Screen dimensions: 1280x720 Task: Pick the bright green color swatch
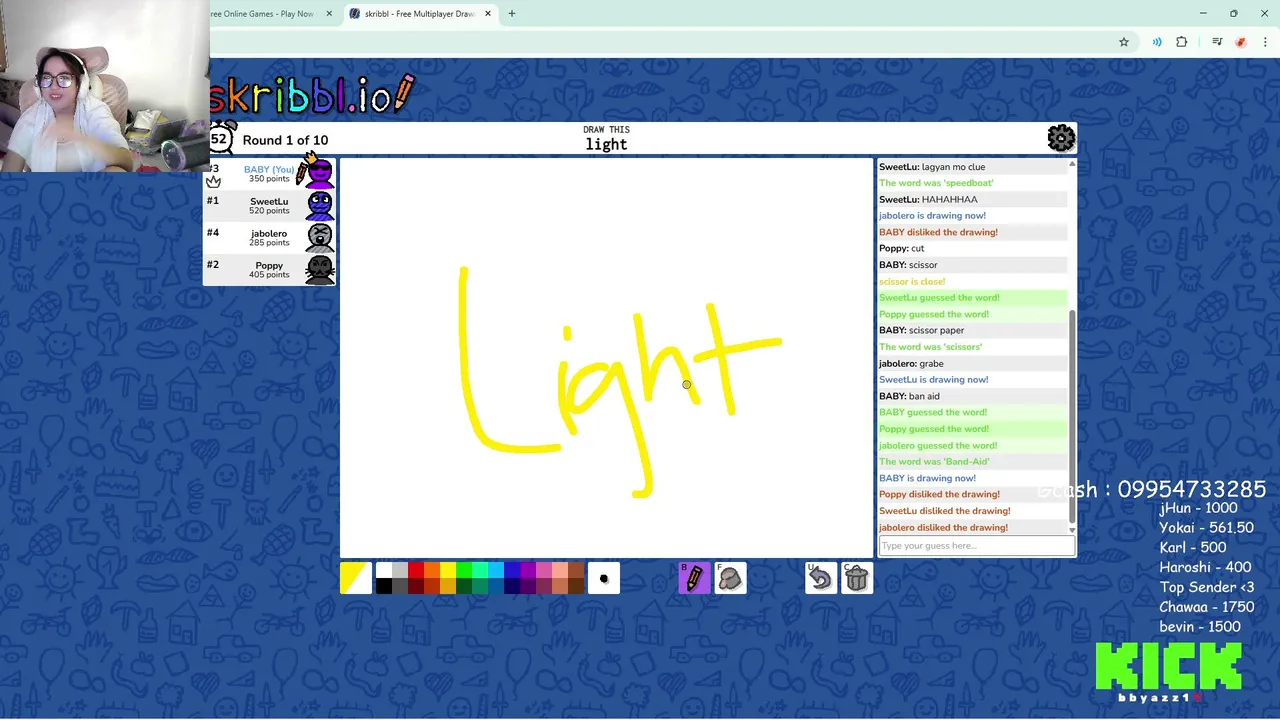pyautogui.click(x=464, y=570)
